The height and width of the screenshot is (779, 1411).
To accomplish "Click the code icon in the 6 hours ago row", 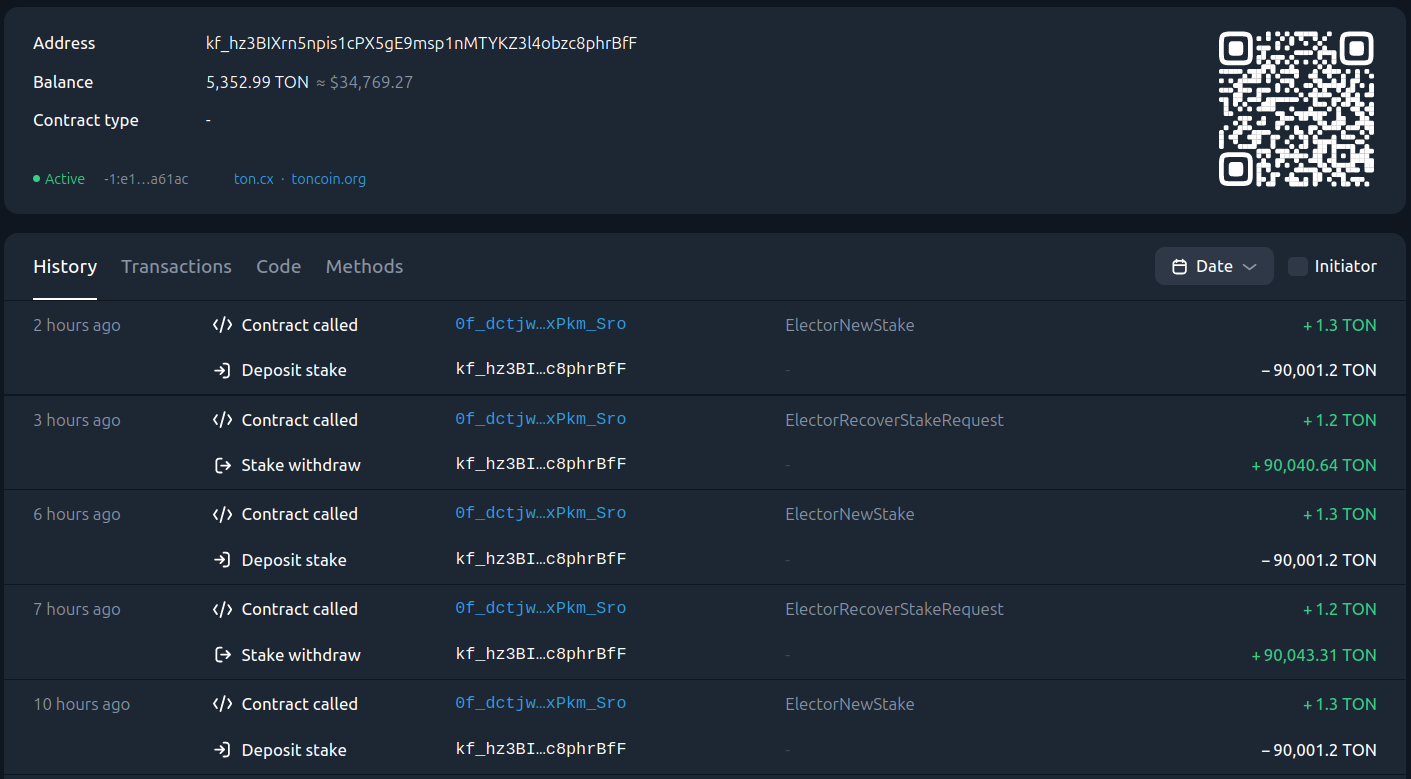I will coord(222,514).
